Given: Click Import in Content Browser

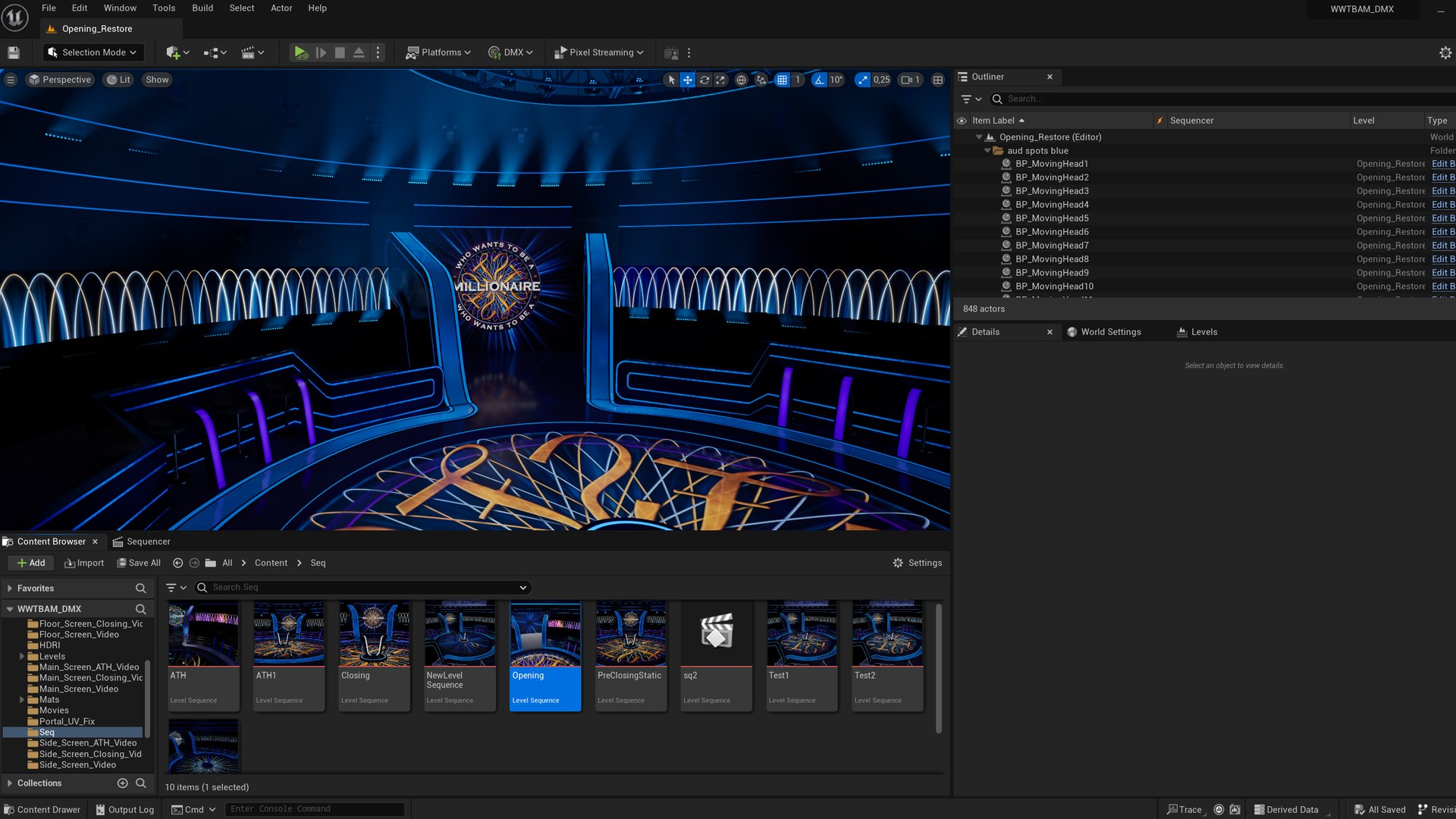Looking at the screenshot, I should tap(84, 563).
